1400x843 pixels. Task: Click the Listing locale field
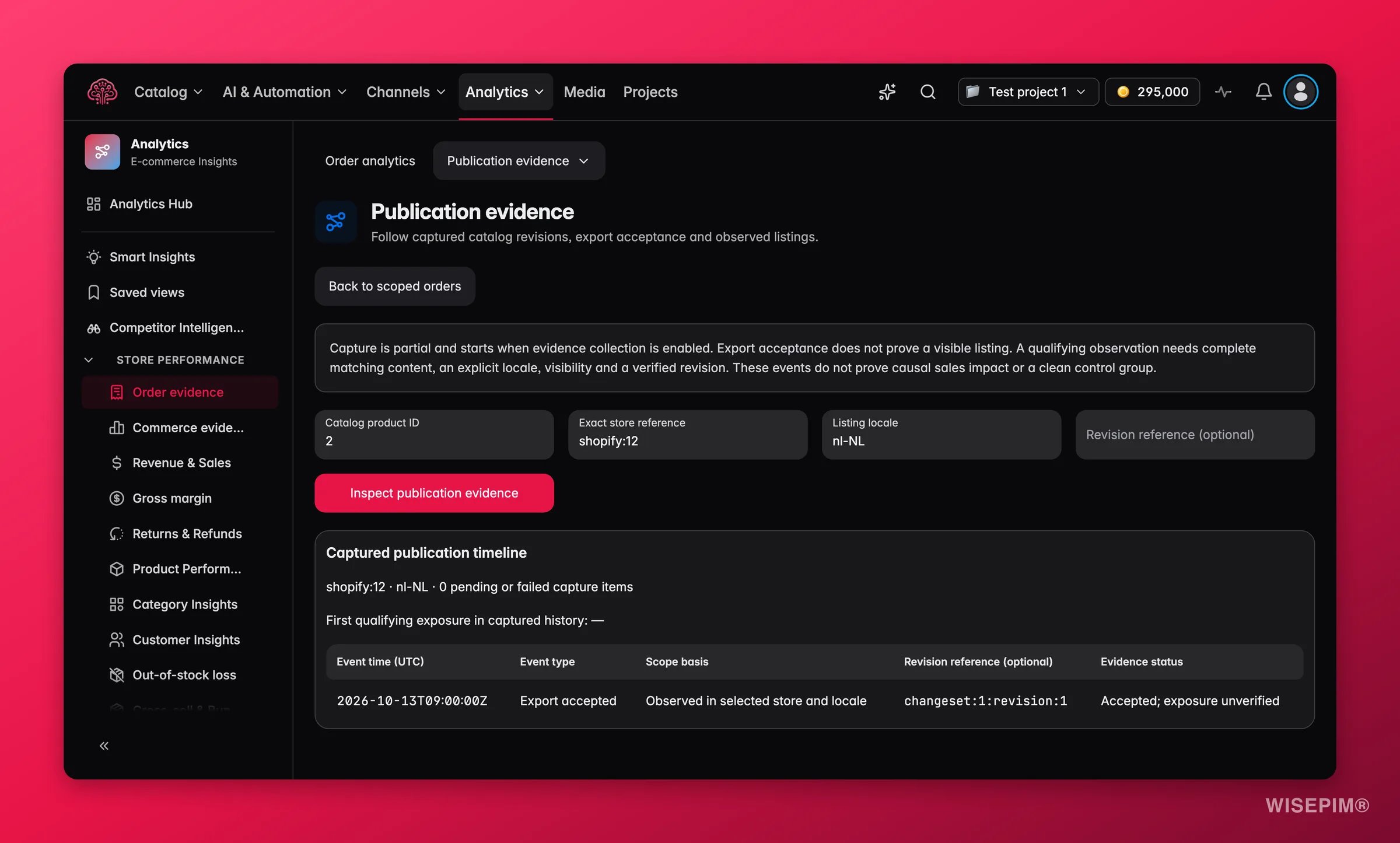pyautogui.click(x=942, y=435)
